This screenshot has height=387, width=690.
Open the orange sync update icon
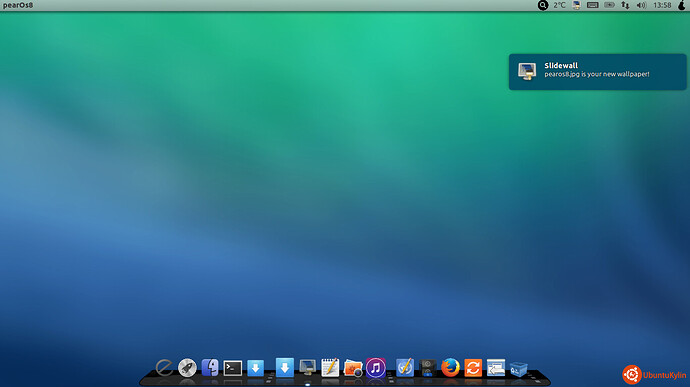pos(473,368)
